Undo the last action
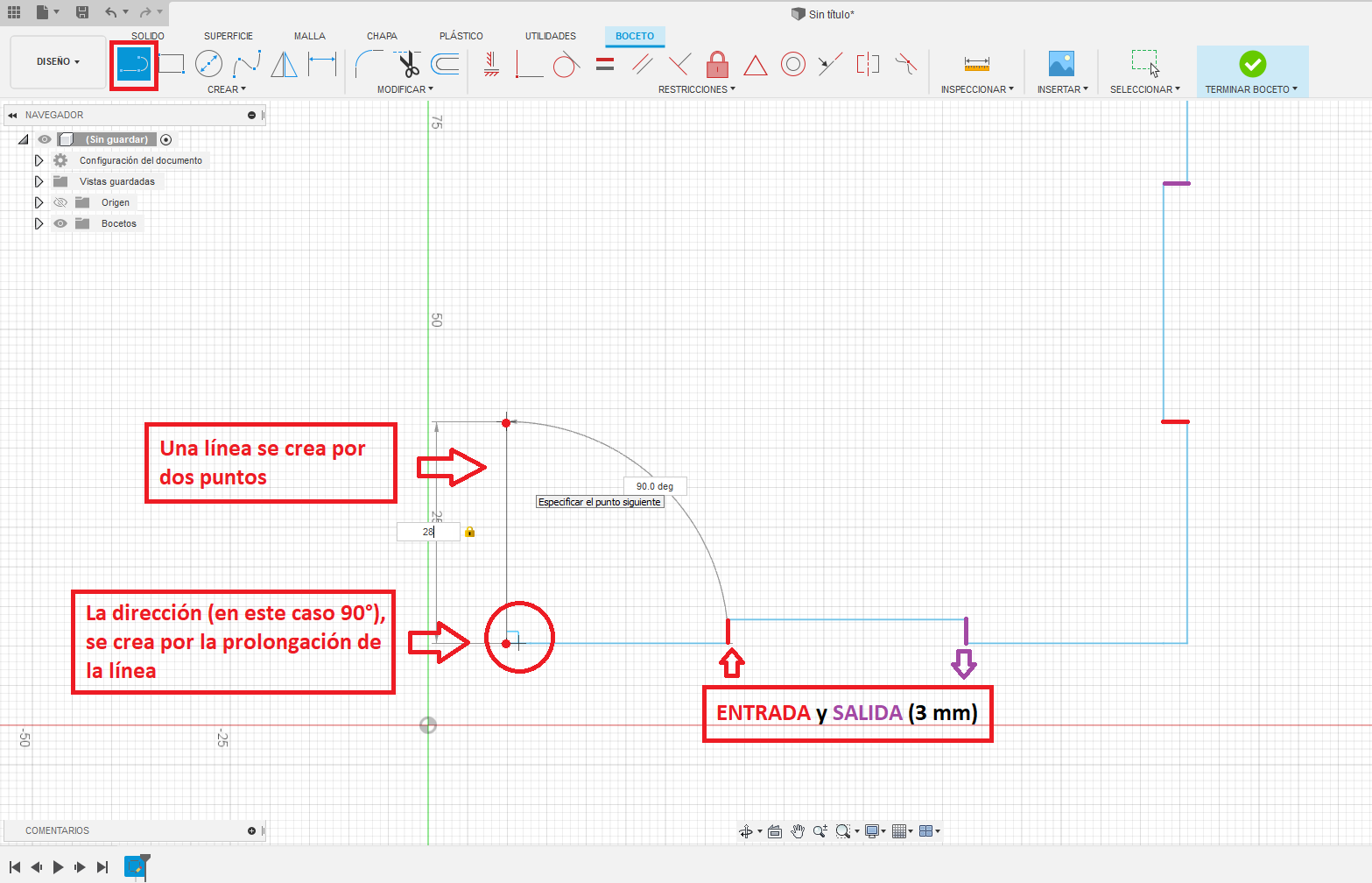This screenshot has width=1372, height=883. pos(110,12)
